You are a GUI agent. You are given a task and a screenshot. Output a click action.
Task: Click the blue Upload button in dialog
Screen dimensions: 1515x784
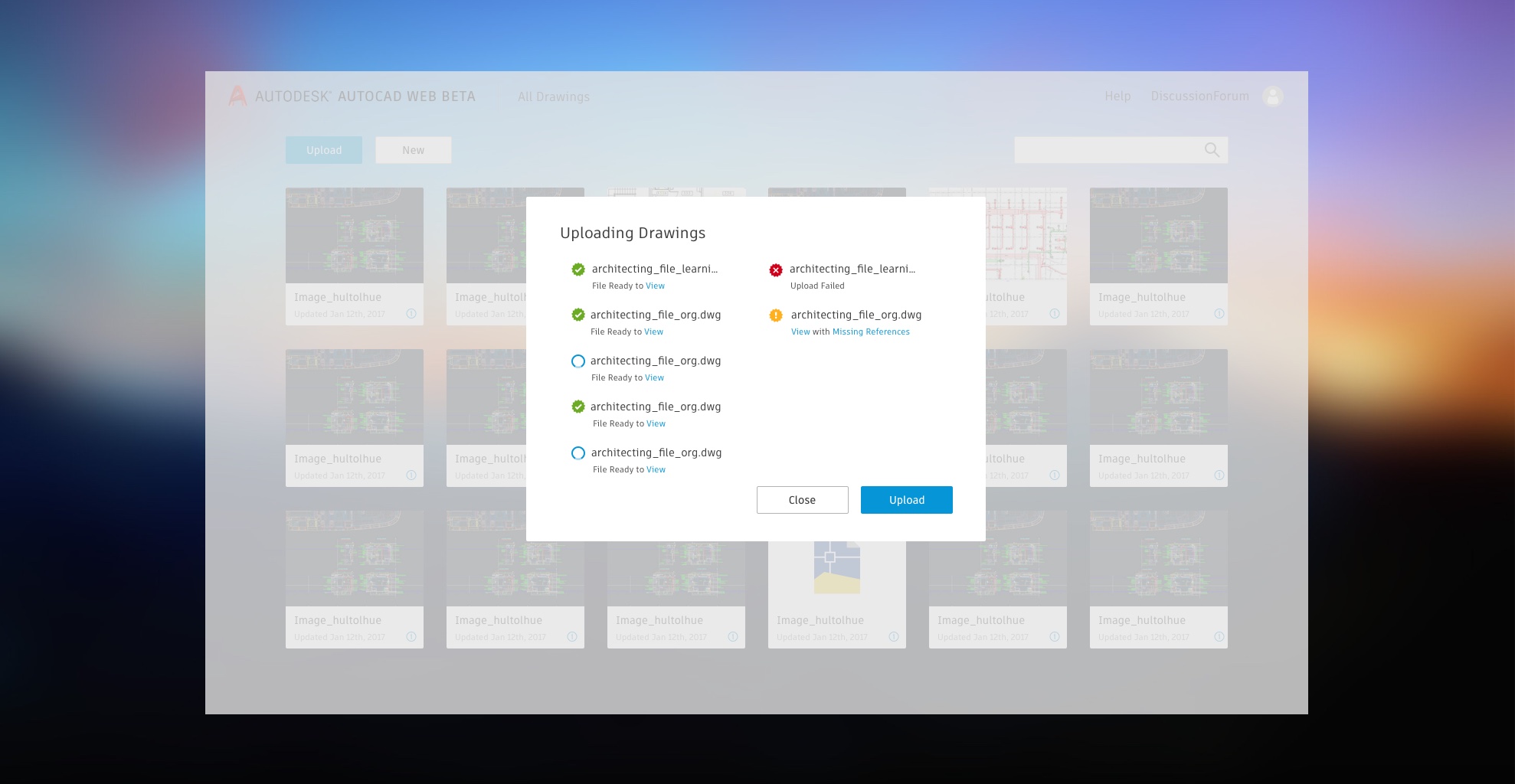pos(906,500)
